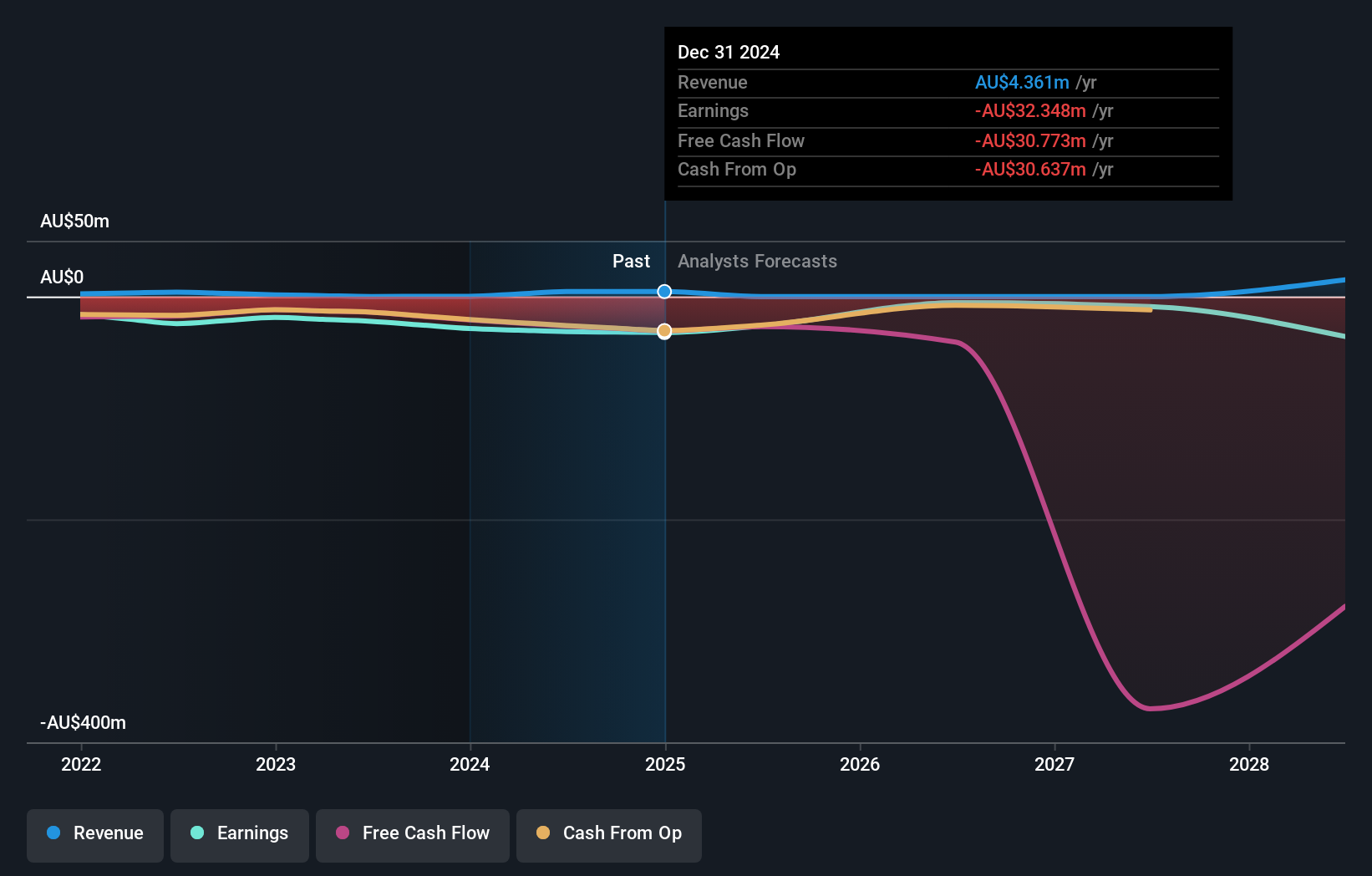Screen dimensions: 1372x876
Task: Click the AU$50m y-axis label
Action: 74,222
